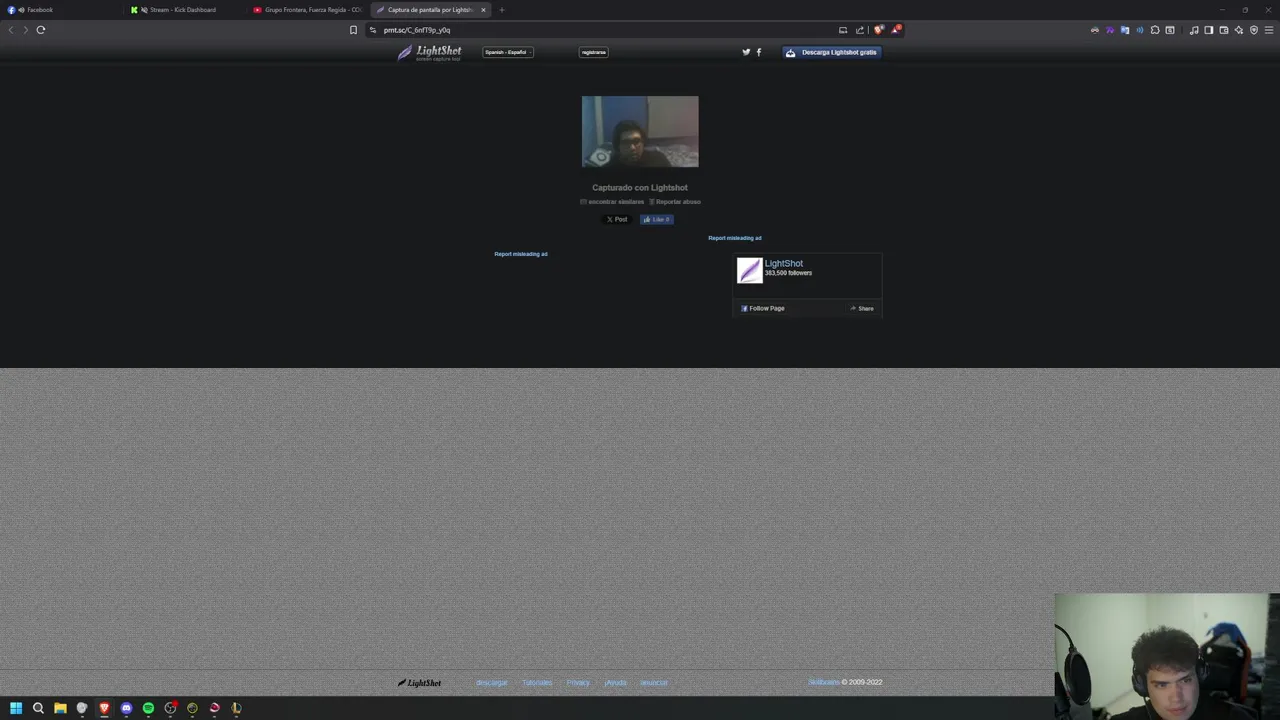The width and height of the screenshot is (1280, 720).
Task: Open LightShot Facebook page name link
Action: coord(784,263)
